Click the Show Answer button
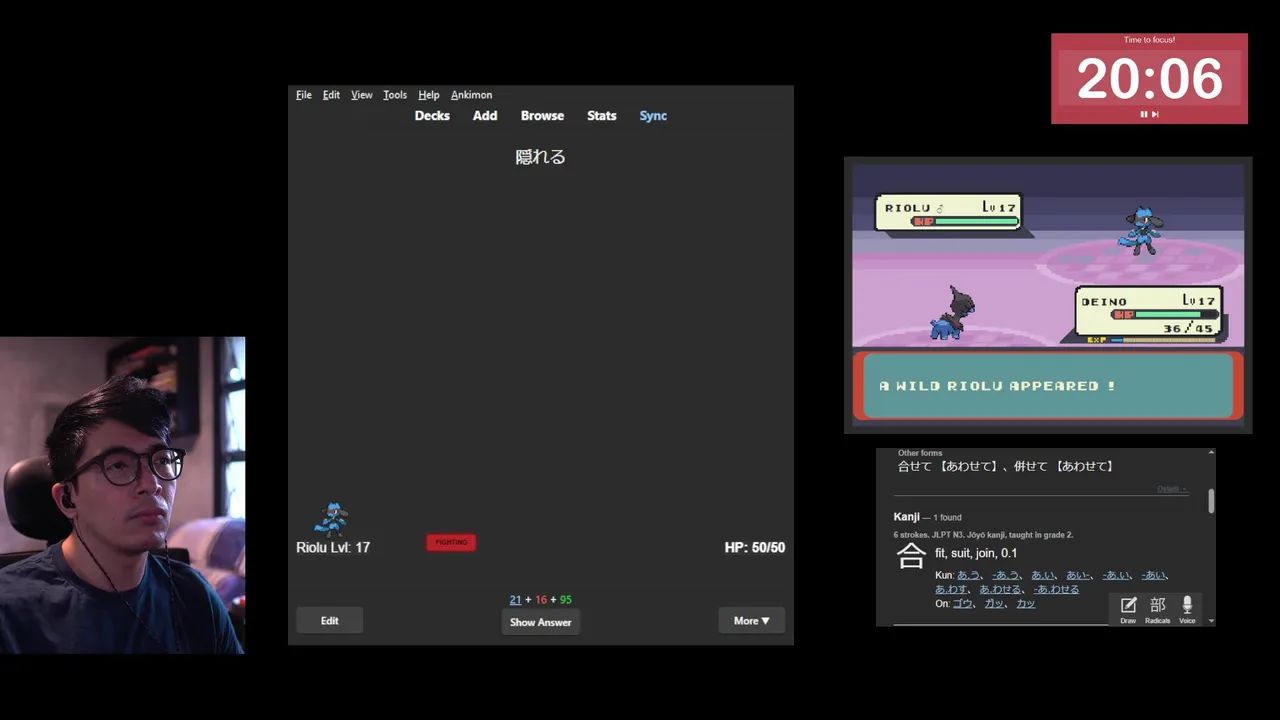1280x720 pixels. (540, 622)
